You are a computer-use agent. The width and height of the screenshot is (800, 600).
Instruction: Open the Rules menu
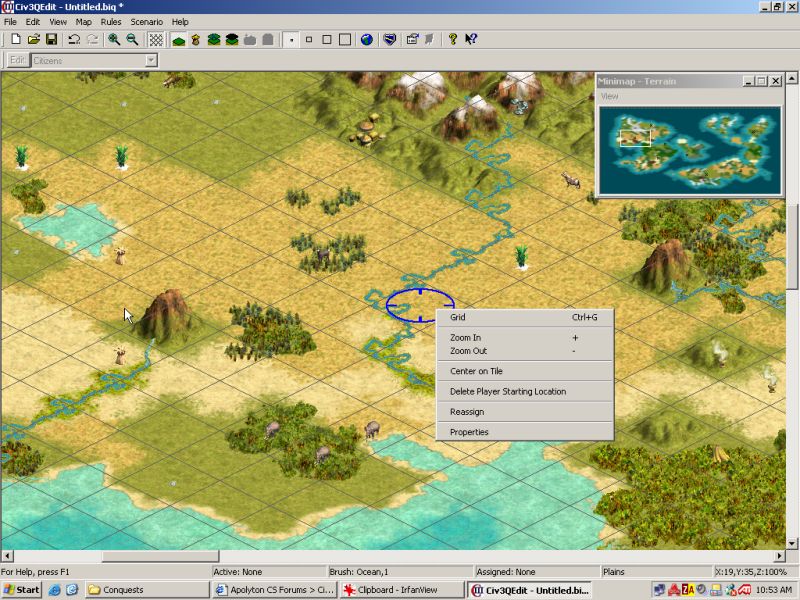pos(111,21)
